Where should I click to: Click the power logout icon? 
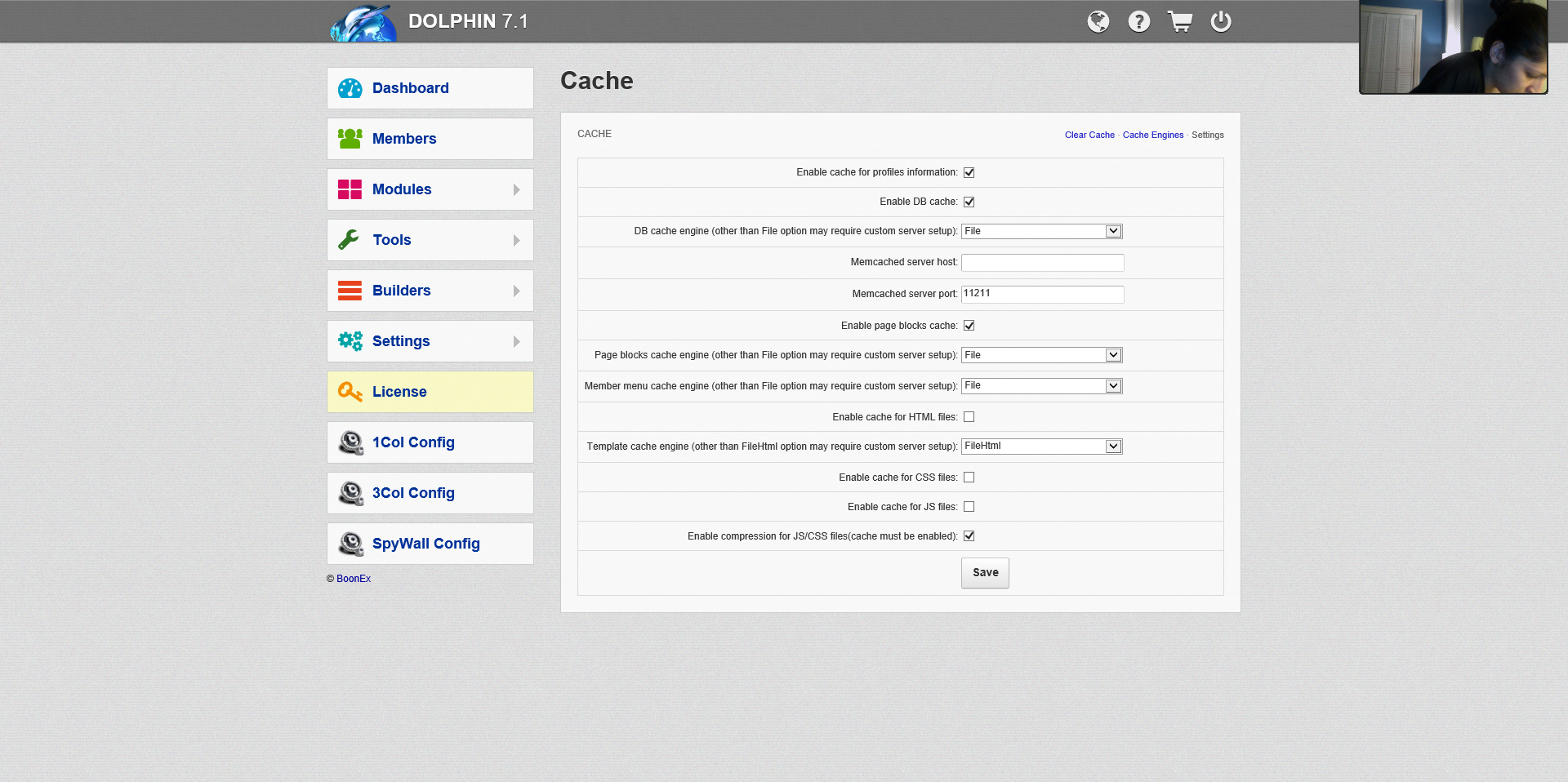(x=1221, y=21)
